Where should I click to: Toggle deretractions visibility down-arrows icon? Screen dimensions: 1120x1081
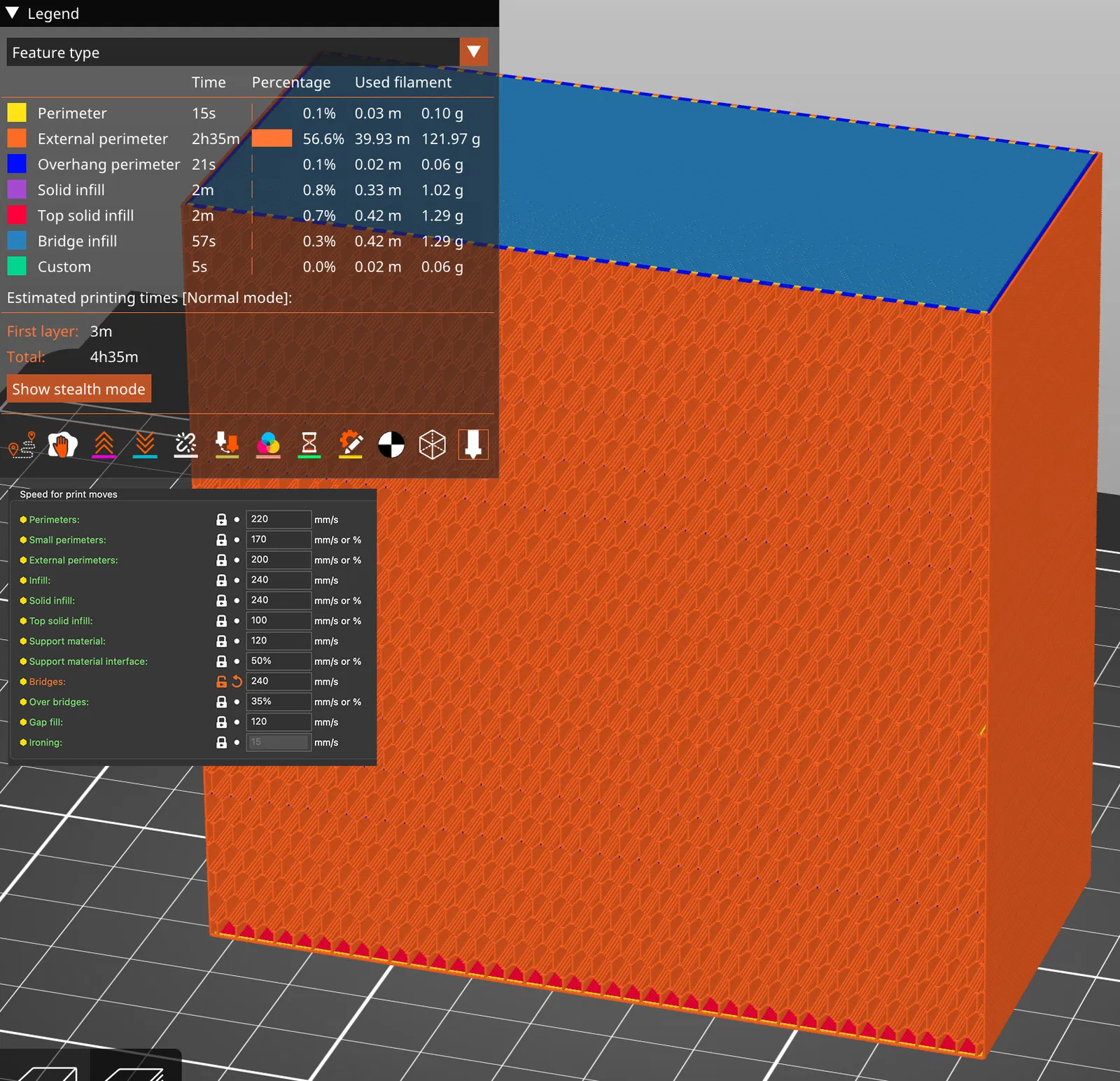coord(145,445)
